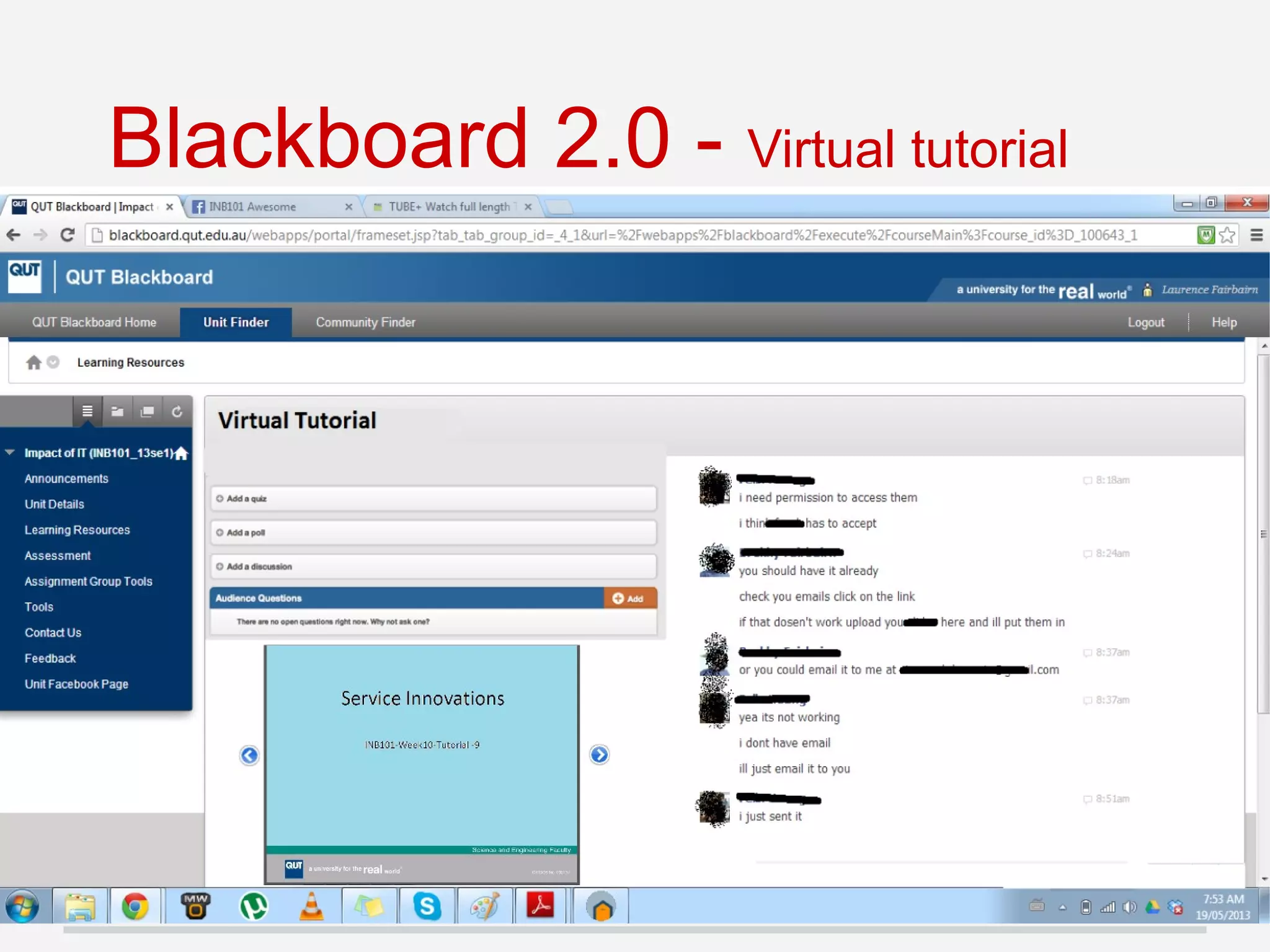The width and height of the screenshot is (1270, 952).
Task: Click the browser back arrow
Action: tap(14, 235)
